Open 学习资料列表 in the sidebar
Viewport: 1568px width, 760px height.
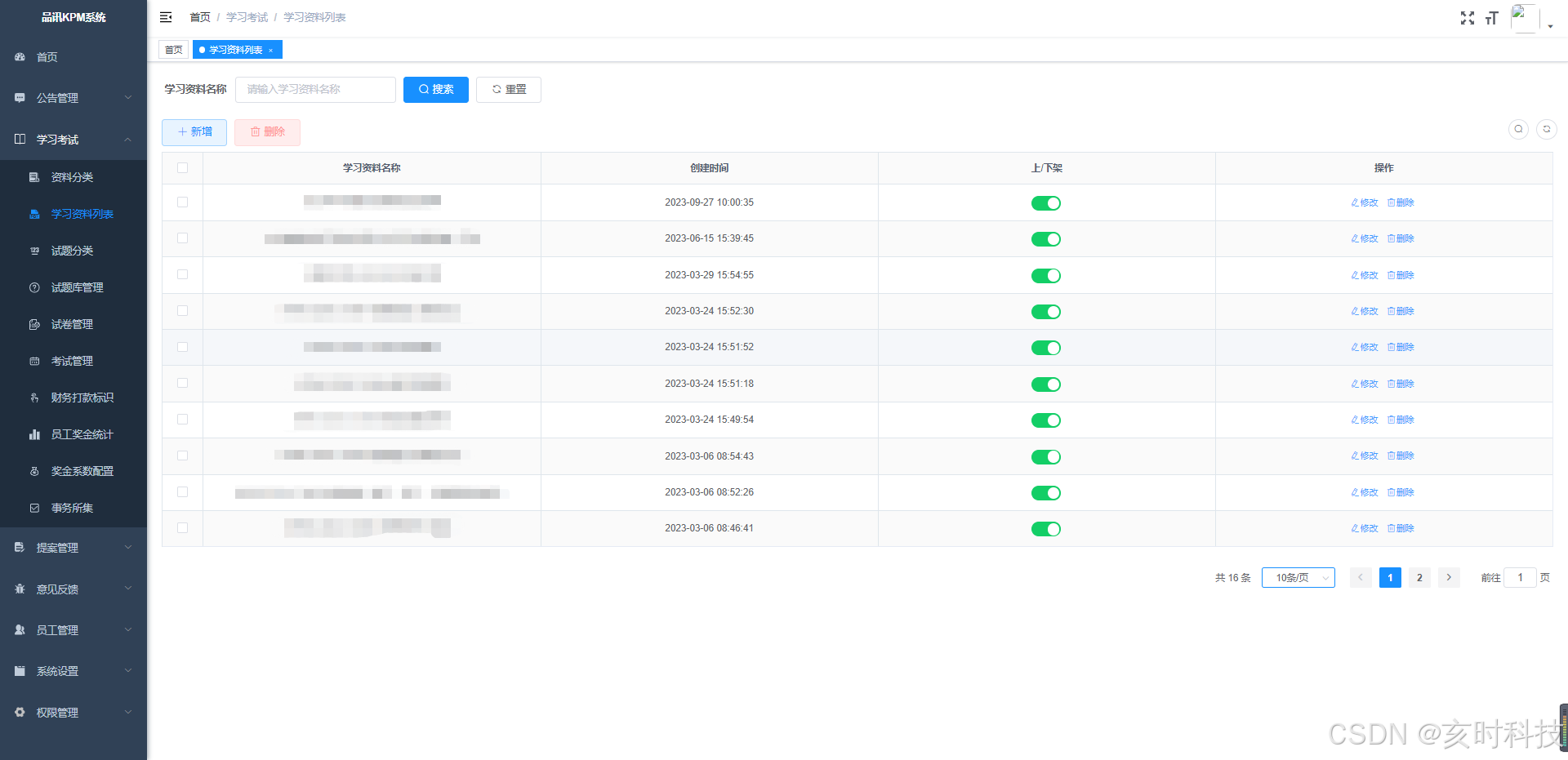point(73,214)
